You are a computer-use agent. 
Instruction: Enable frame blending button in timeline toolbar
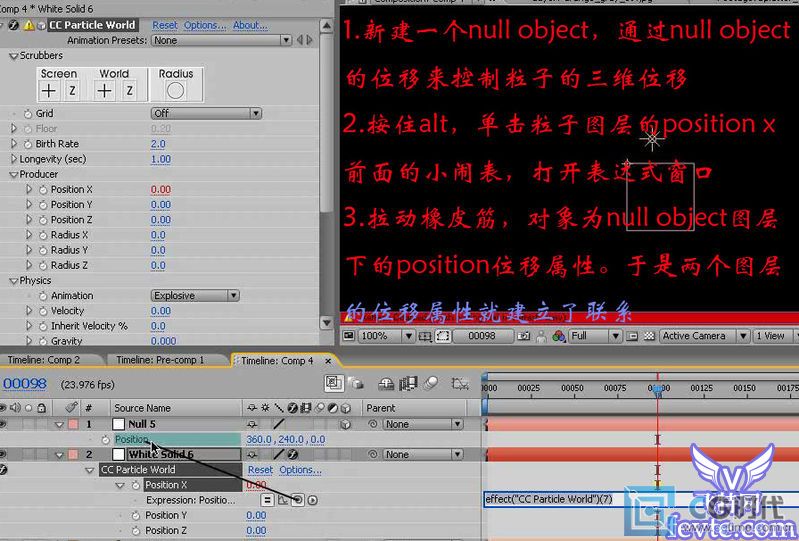pos(408,384)
